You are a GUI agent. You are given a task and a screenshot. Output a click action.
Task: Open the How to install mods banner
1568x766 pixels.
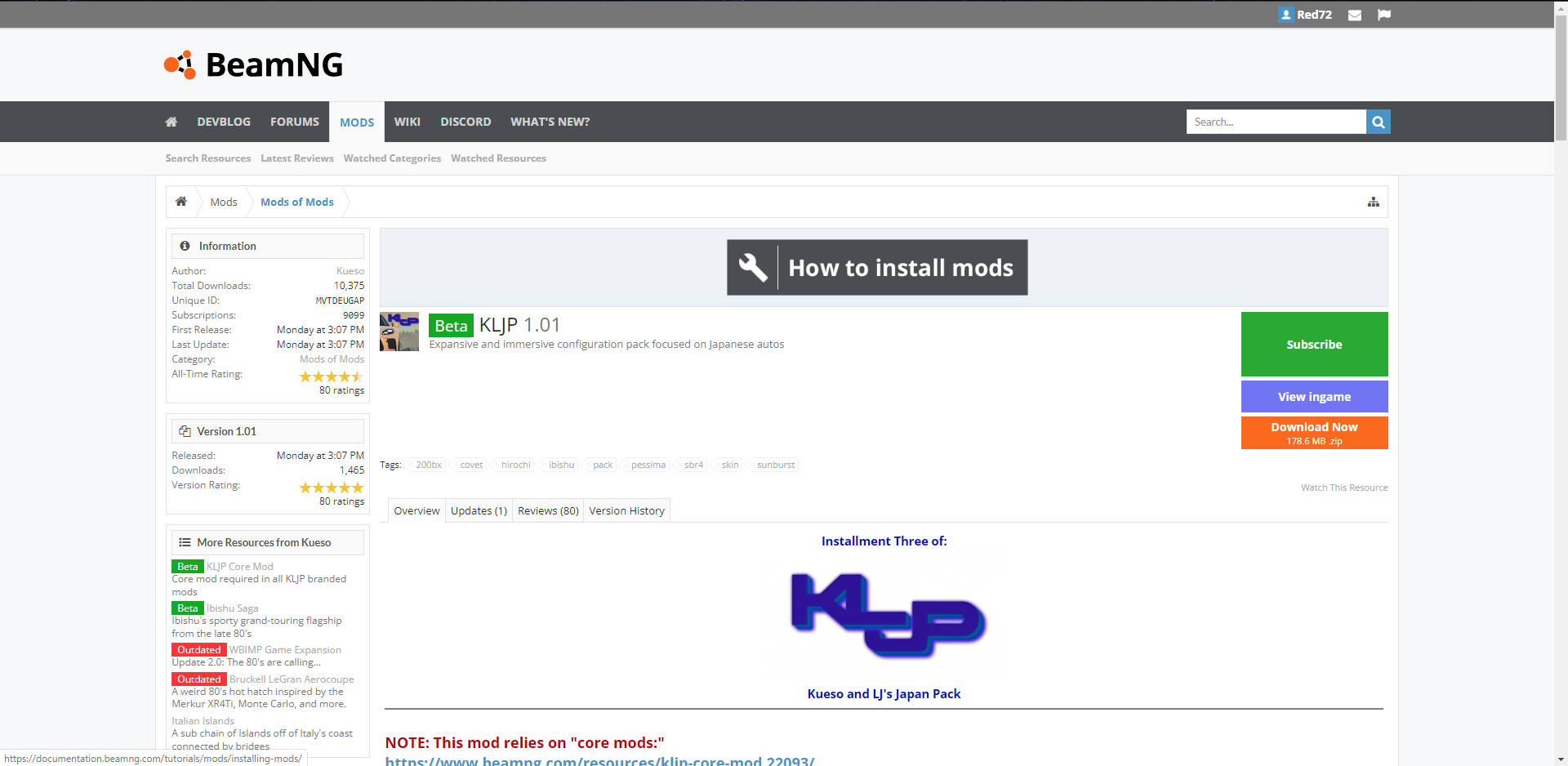click(x=877, y=267)
